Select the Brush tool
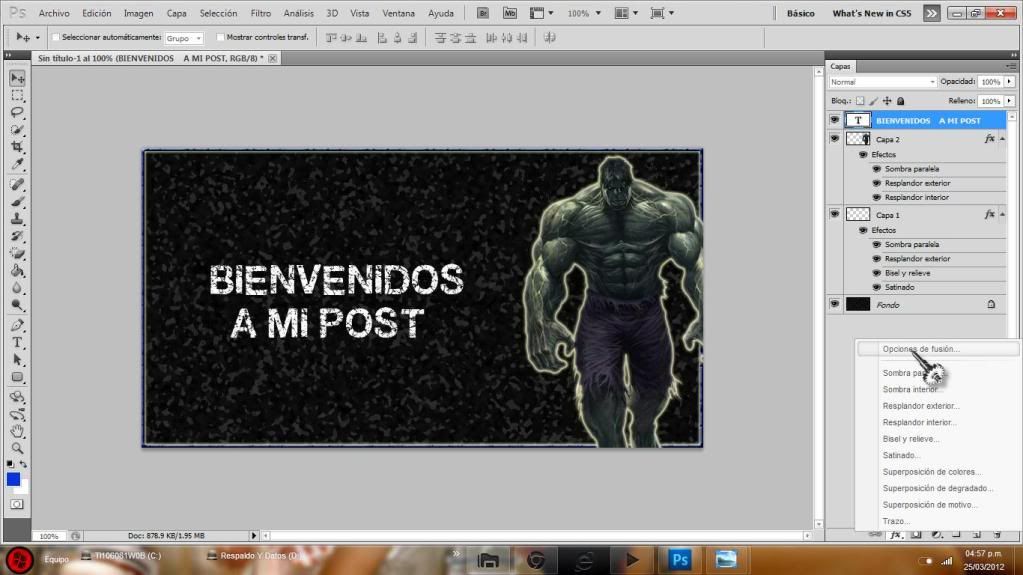The height and width of the screenshot is (575, 1023). 18,202
